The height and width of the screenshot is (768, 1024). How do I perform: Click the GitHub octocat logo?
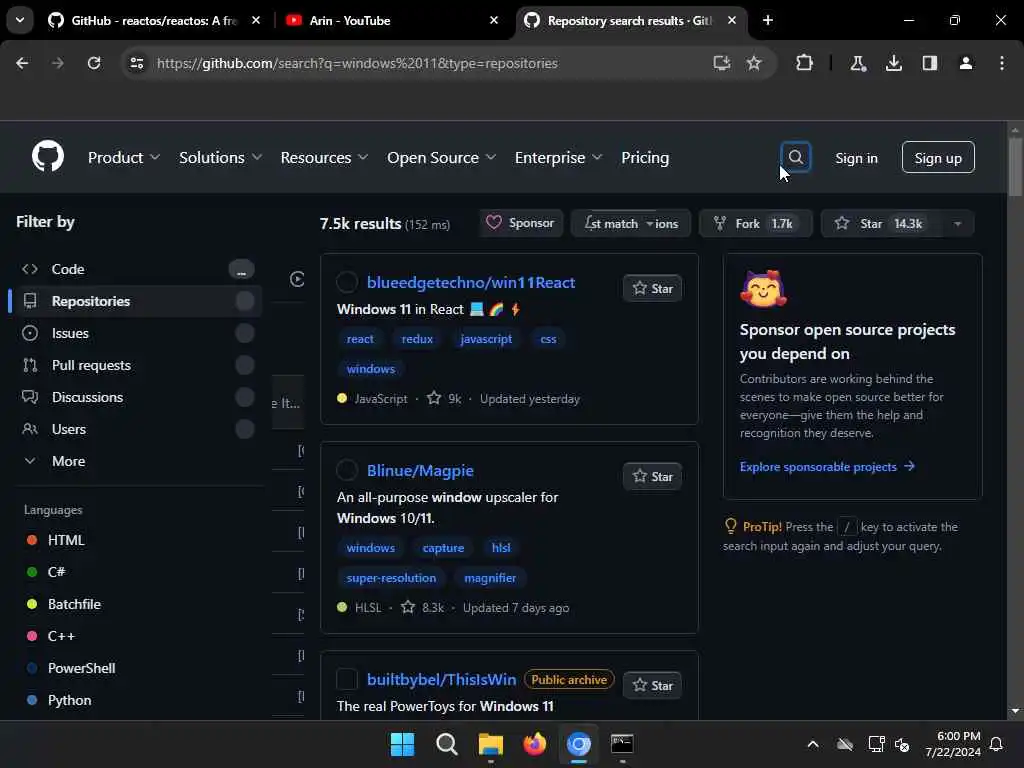48,157
